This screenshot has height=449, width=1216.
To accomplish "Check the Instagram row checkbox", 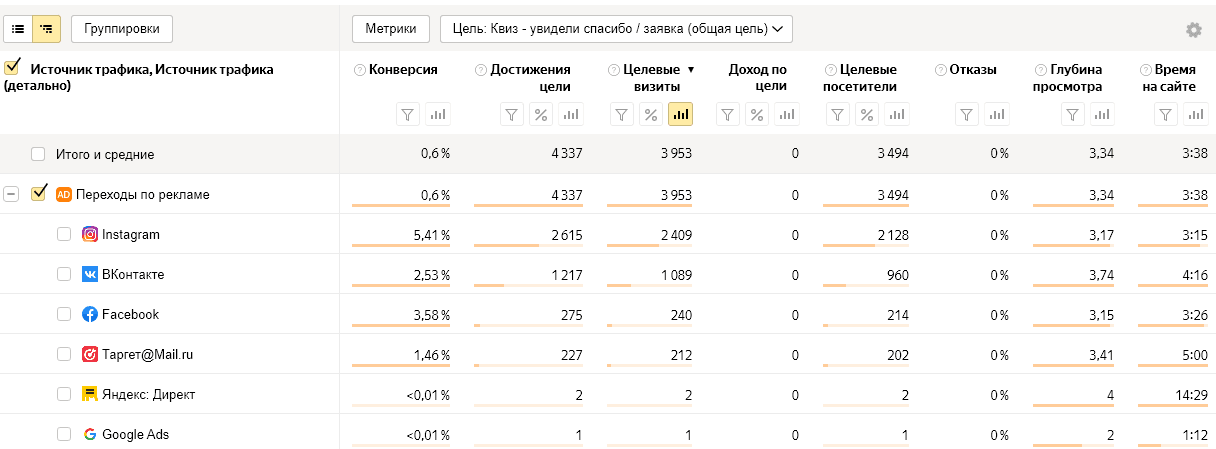I will [64, 234].
